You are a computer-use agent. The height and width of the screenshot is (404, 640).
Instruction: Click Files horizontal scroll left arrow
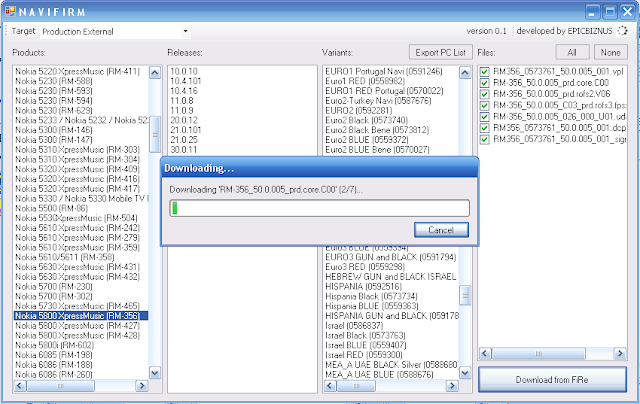[x=485, y=353]
